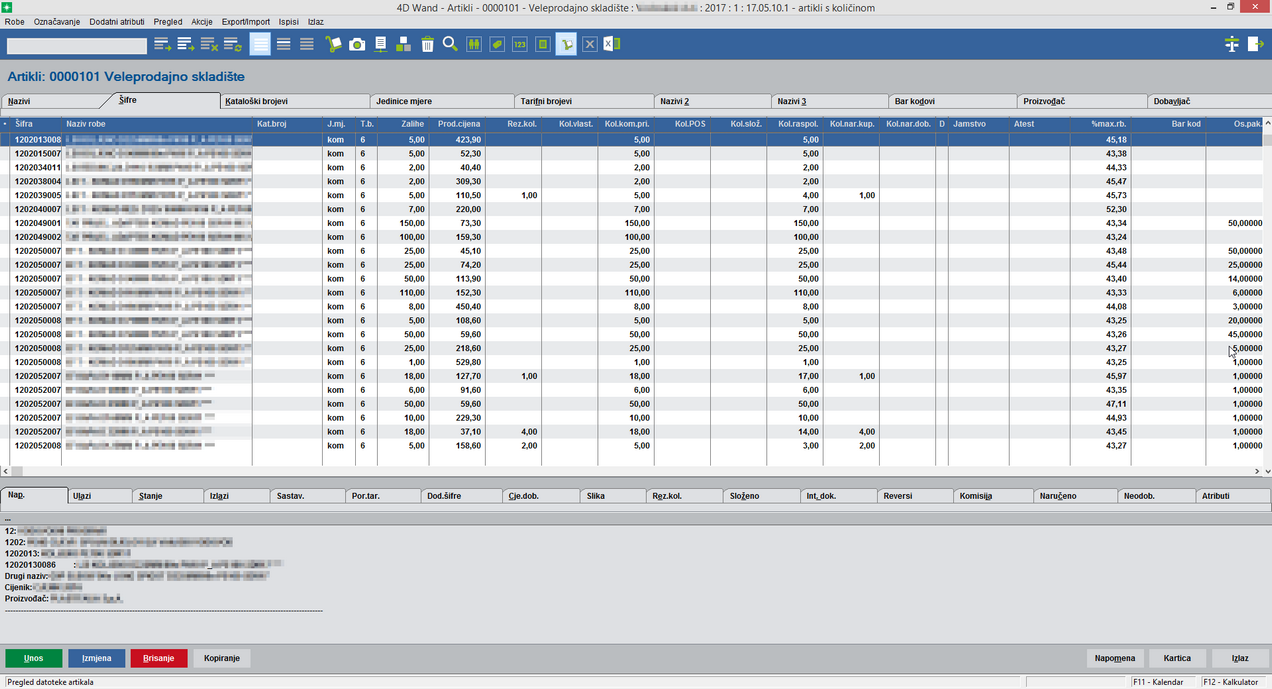The height and width of the screenshot is (689, 1272).
Task: Open the Ispisi menu
Action: tap(289, 21)
